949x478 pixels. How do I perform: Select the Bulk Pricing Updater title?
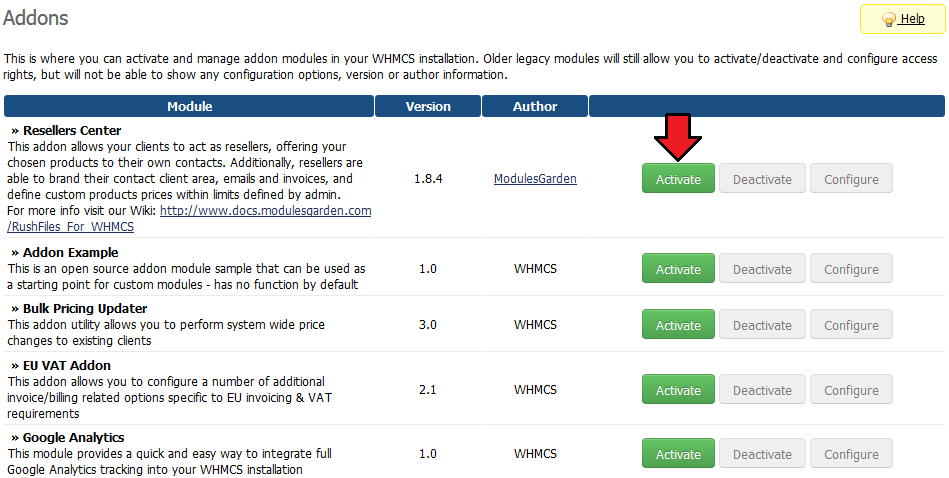85,308
